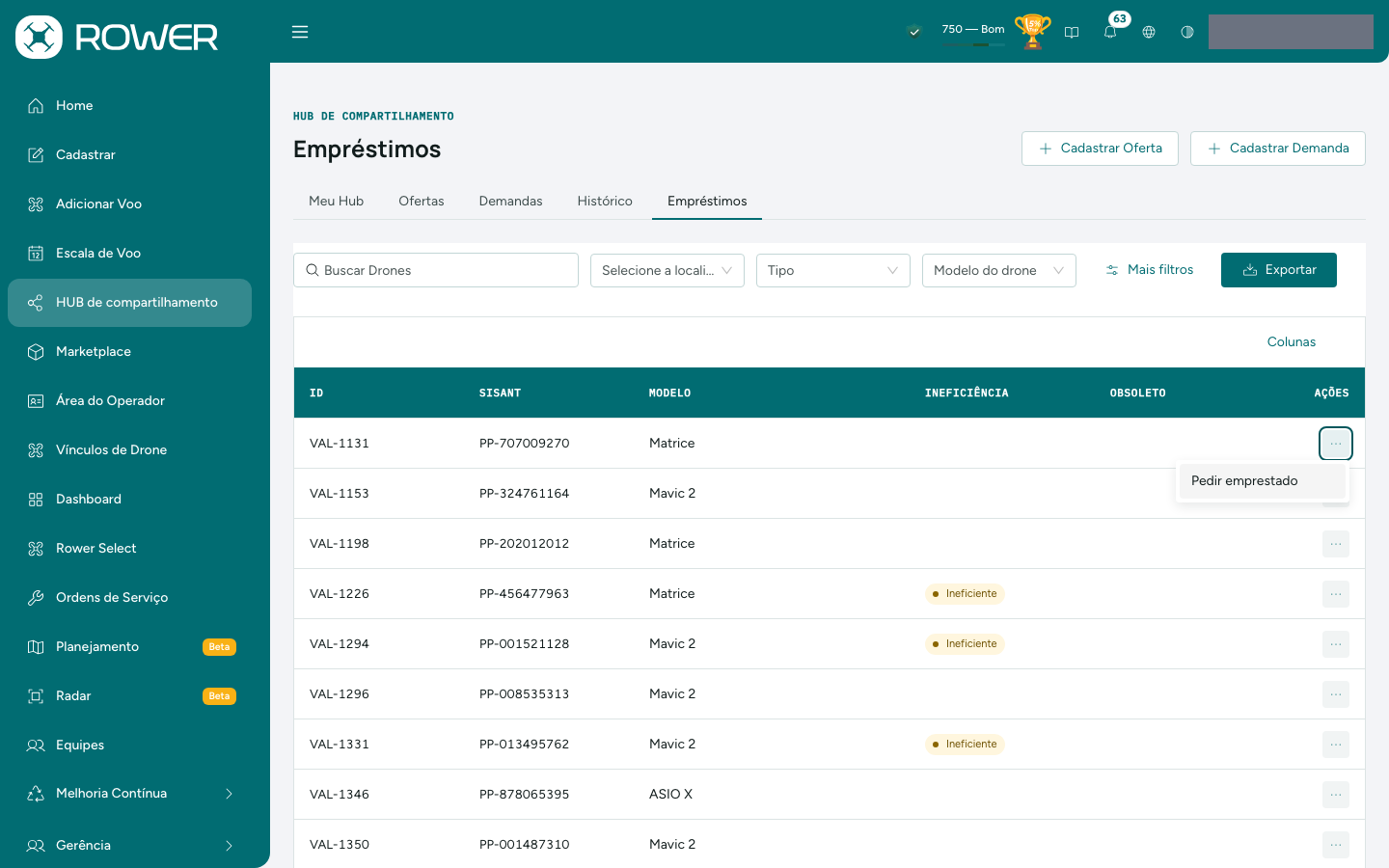The image size is (1389, 868).
Task: Open HUB de compartilhamento sidebar item
Action: tap(129, 303)
